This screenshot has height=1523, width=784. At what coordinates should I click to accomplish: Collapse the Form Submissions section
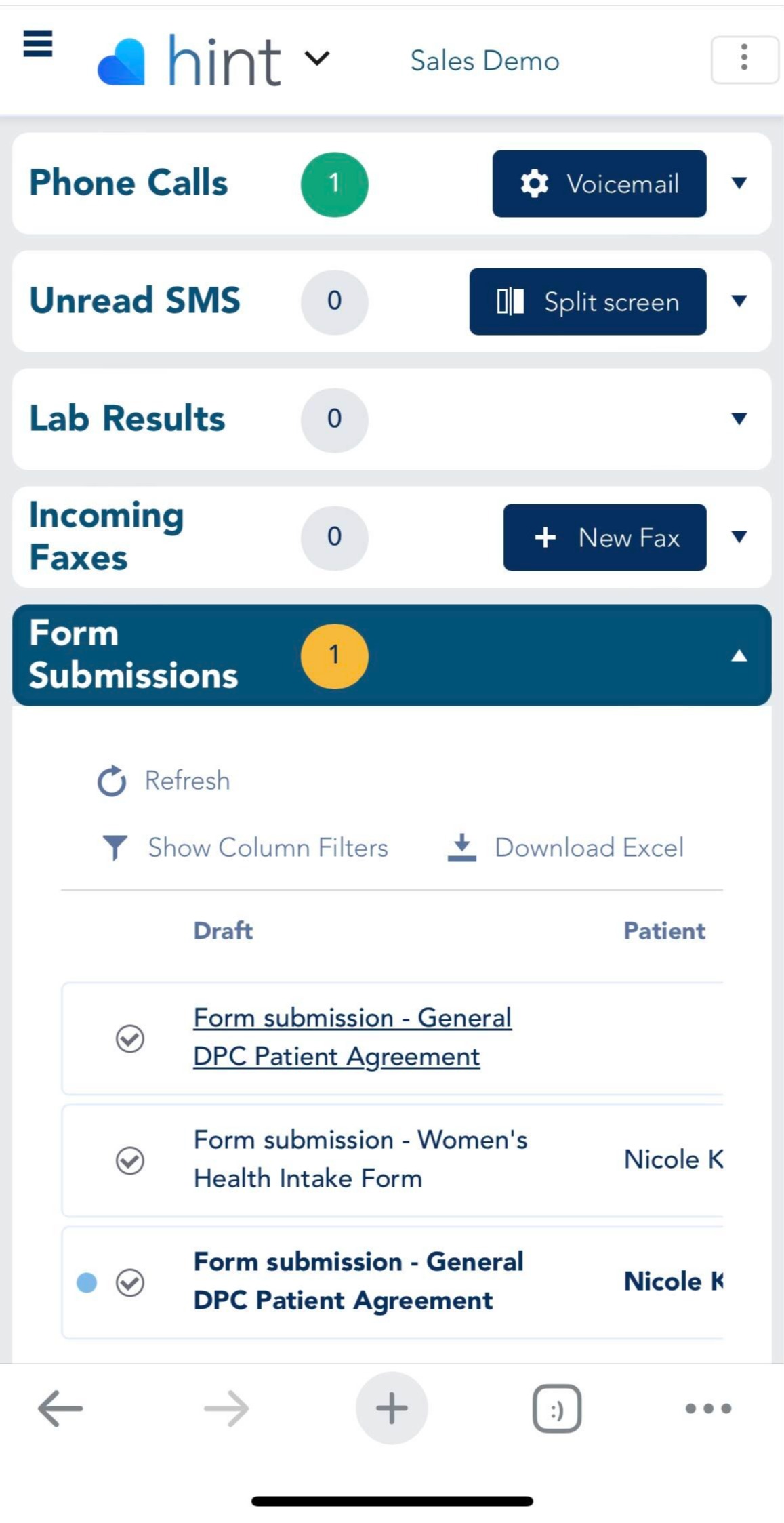(738, 656)
